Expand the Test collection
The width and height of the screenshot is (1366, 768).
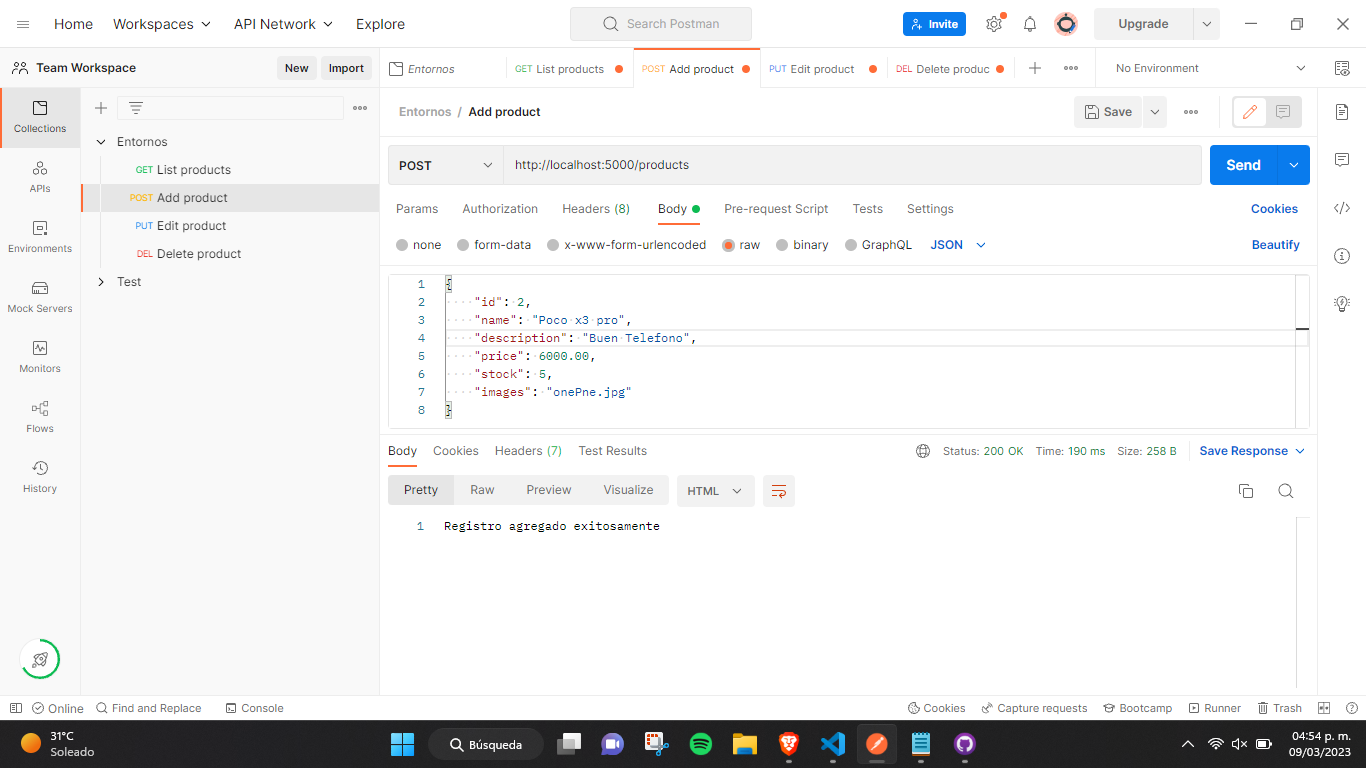point(101,282)
